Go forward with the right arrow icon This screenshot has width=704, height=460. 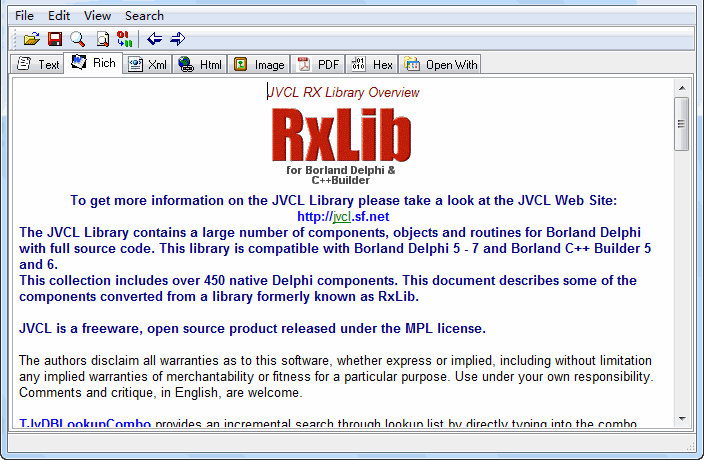tap(178, 39)
